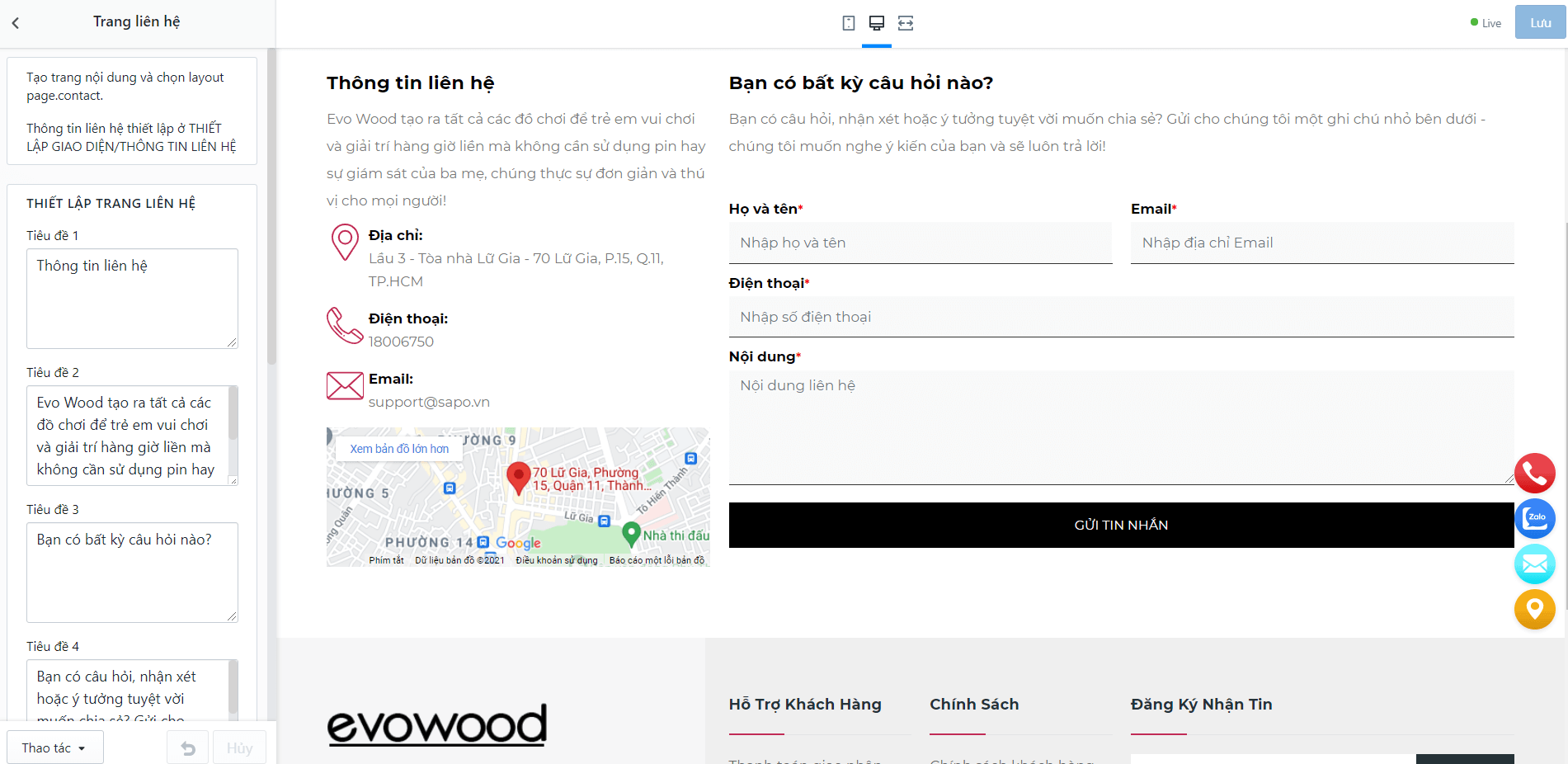Click the sidebar panel scrollbar
The height and width of the screenshot is (764, 1568).
pyautogui.click(x=271, y=208)
